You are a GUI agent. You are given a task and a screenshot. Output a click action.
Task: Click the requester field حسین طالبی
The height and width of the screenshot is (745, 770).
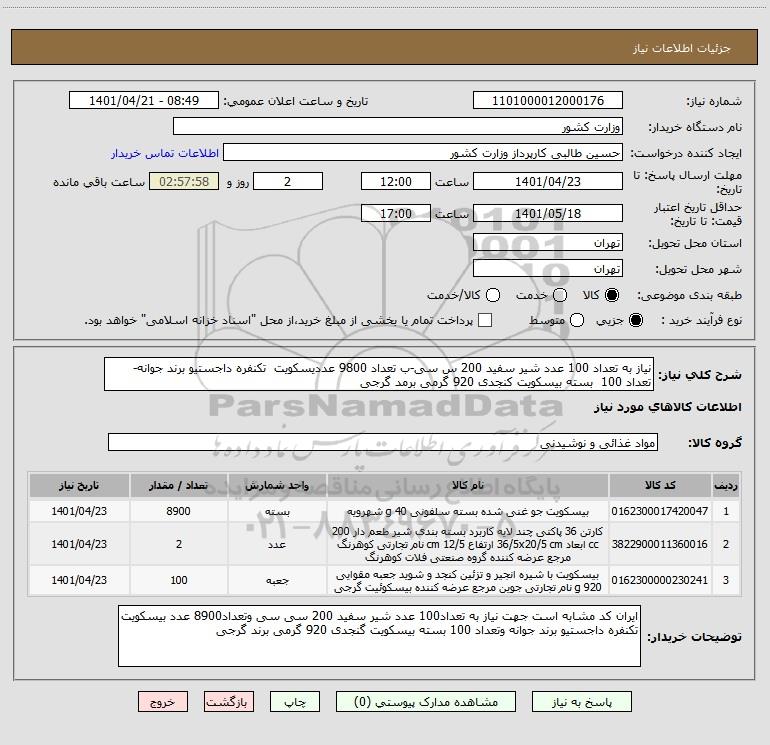(423, 153)
